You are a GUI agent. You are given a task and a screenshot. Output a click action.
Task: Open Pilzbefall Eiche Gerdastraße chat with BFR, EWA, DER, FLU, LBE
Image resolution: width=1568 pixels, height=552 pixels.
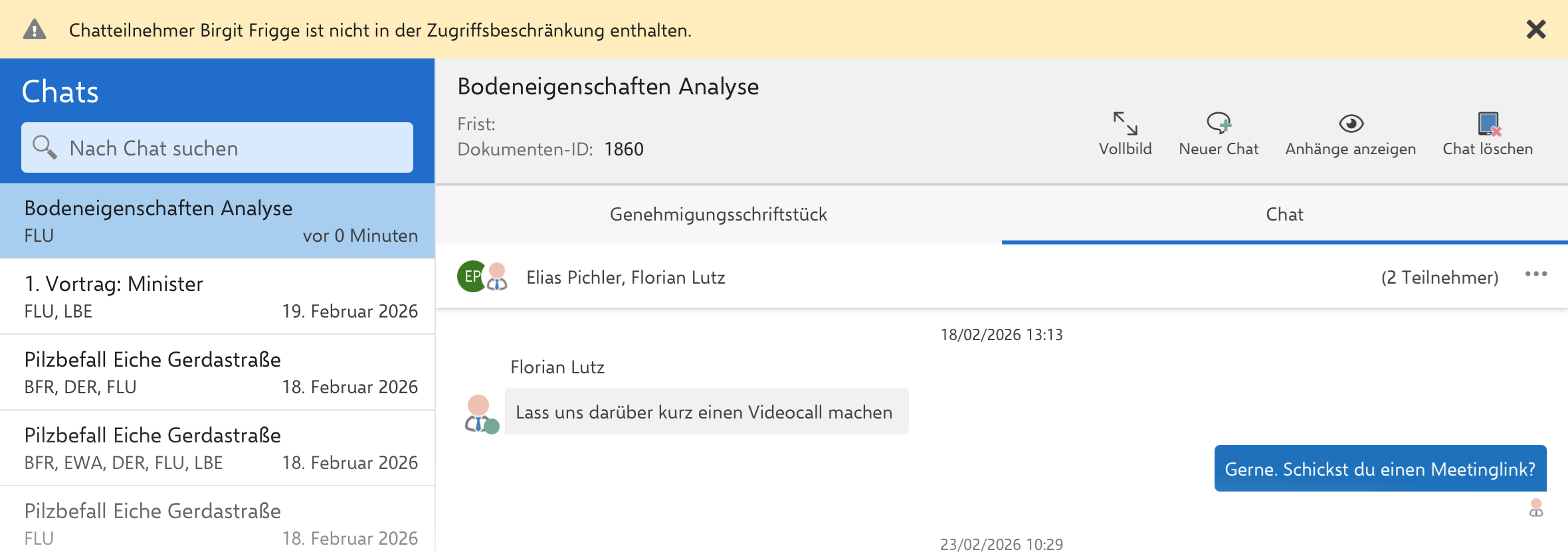point(217,448)
